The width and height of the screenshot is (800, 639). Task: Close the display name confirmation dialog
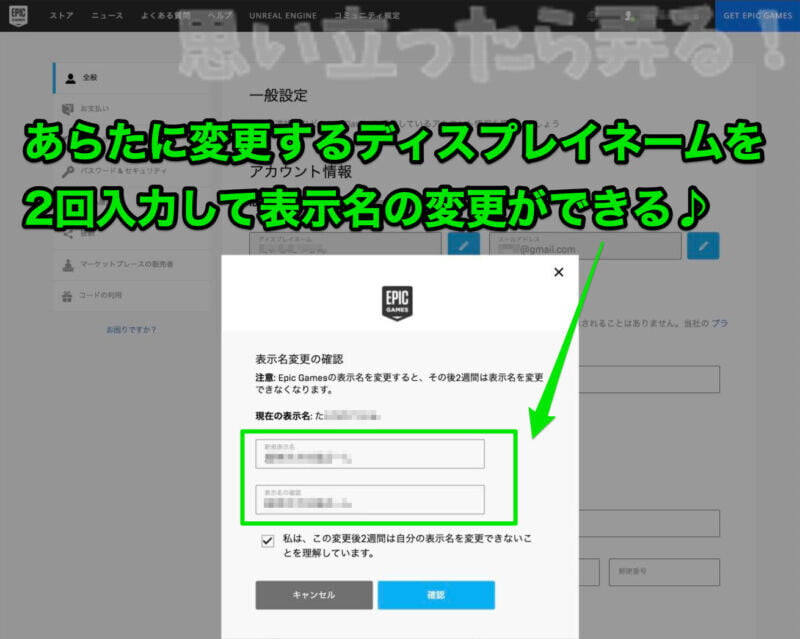[559, 273]
